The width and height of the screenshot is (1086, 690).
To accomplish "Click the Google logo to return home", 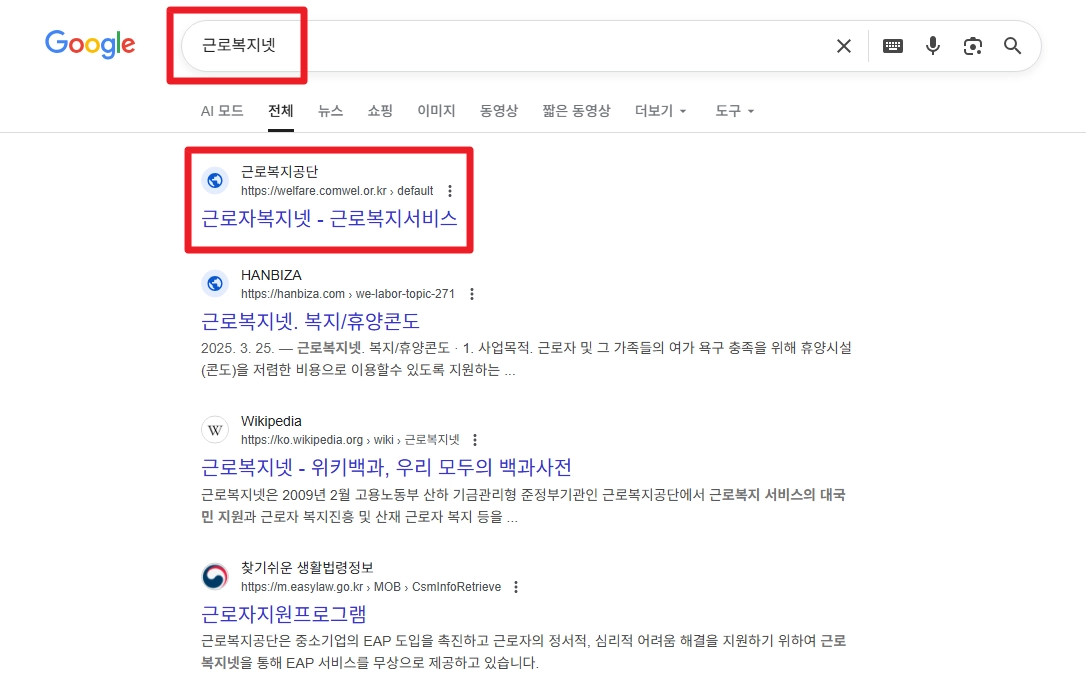I will [x=90, y=44].
